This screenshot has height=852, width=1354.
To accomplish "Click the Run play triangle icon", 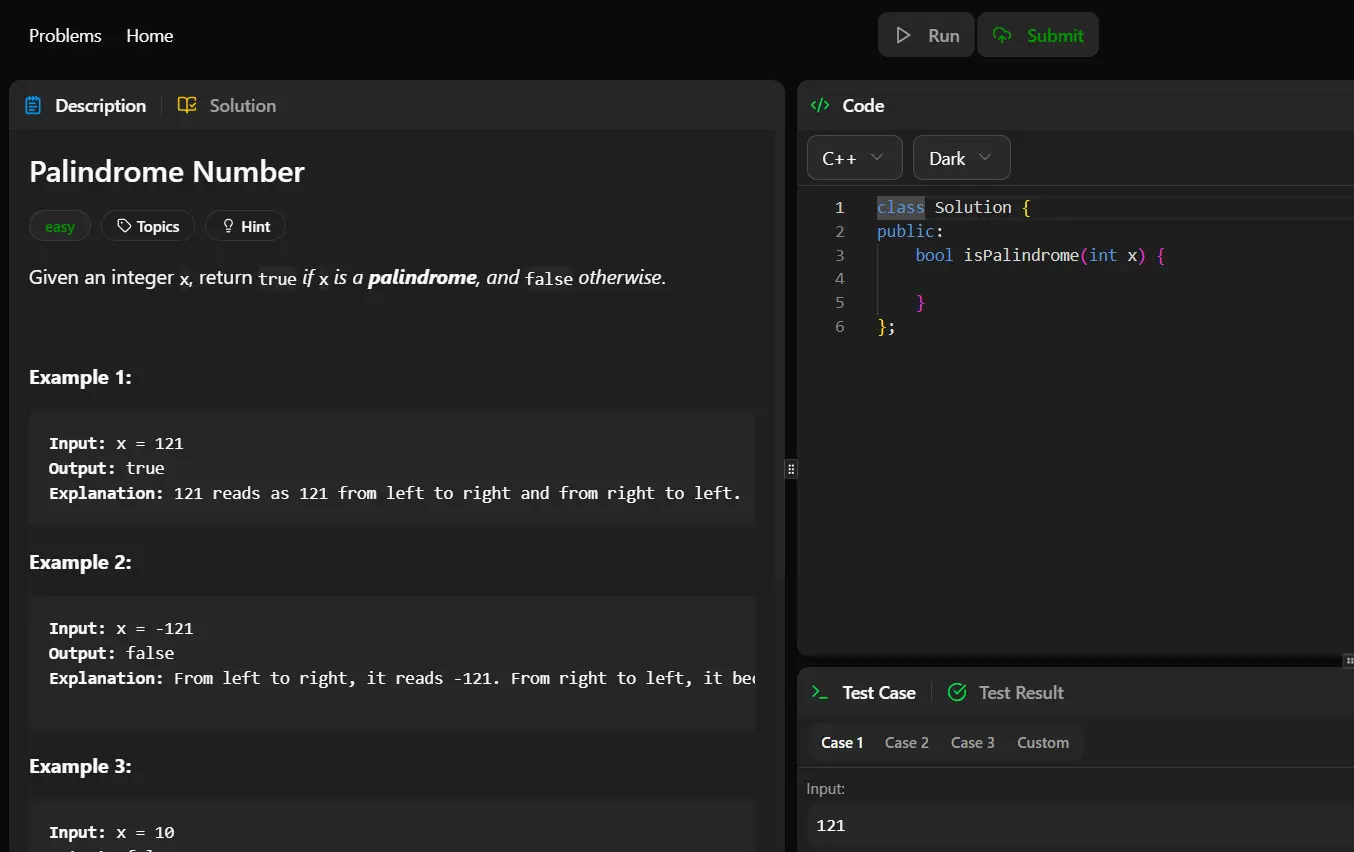I will pos(903,35).
